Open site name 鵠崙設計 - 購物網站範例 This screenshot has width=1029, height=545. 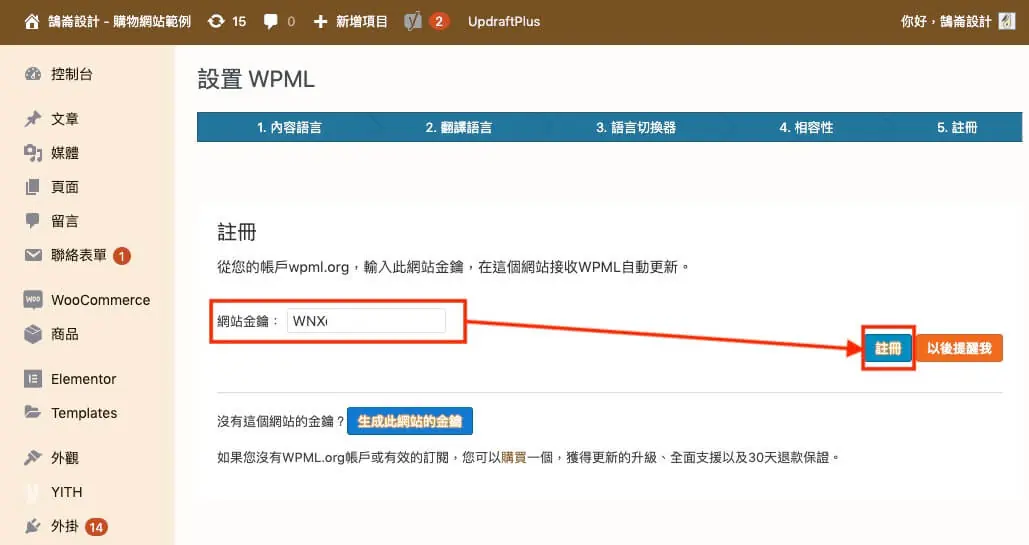119,22
